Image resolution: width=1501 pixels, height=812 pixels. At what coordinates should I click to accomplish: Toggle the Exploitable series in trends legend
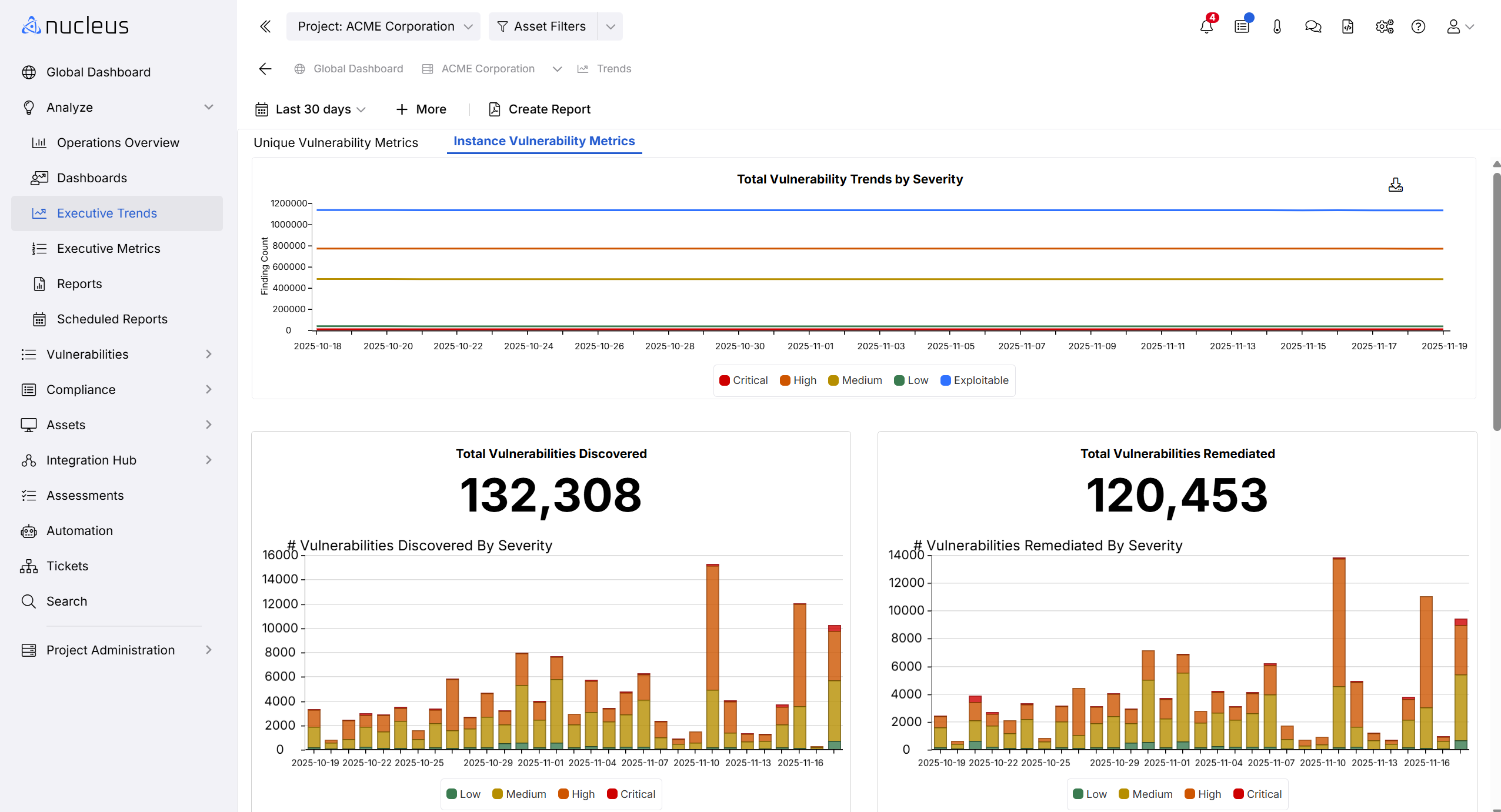point(973,380)
